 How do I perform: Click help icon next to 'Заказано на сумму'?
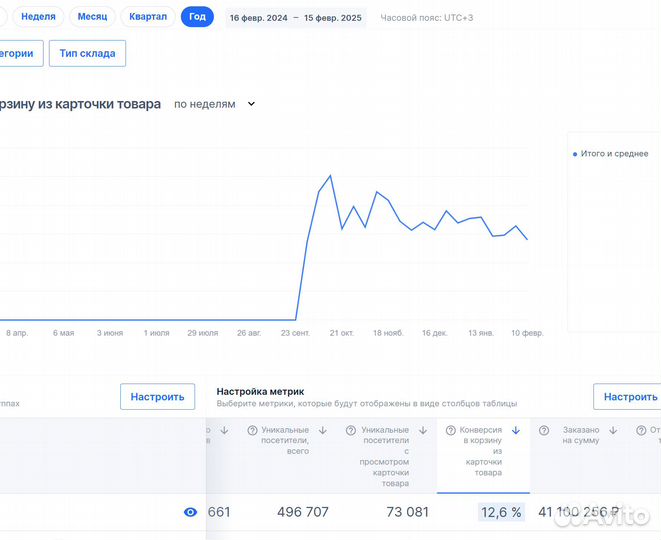(544, 430)
